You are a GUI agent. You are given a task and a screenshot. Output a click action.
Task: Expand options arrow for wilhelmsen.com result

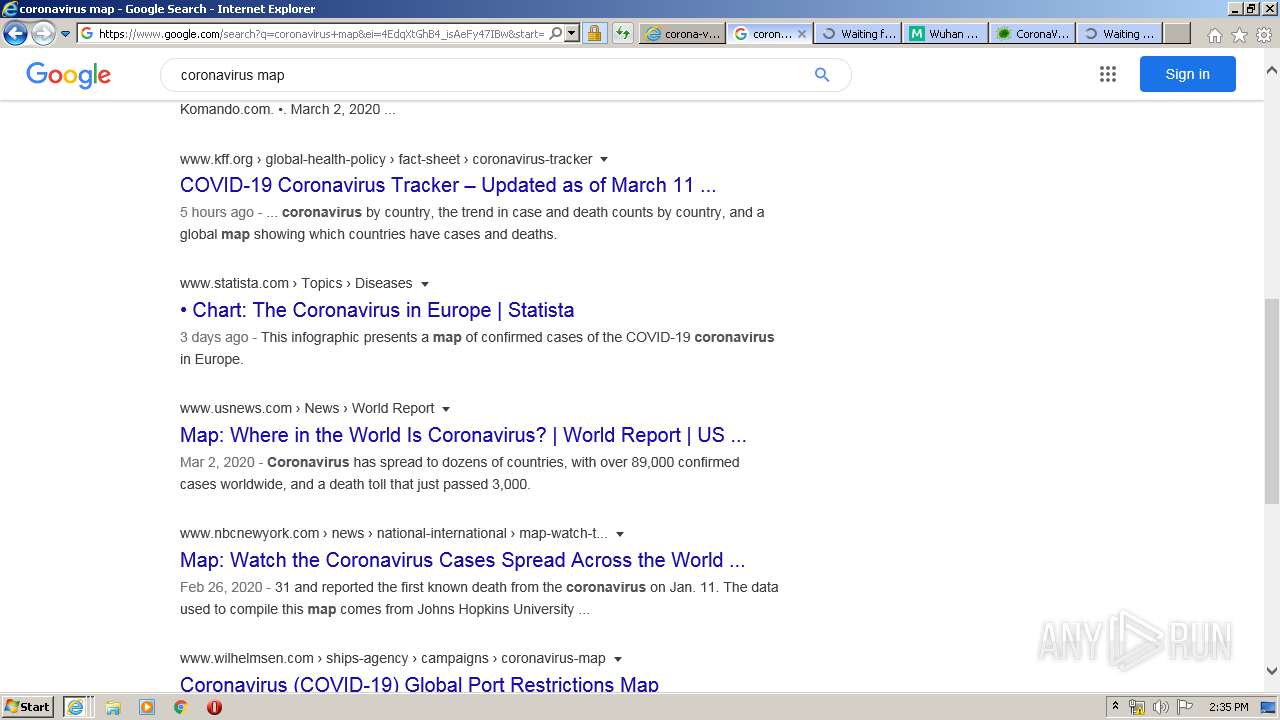click(618, 659)
